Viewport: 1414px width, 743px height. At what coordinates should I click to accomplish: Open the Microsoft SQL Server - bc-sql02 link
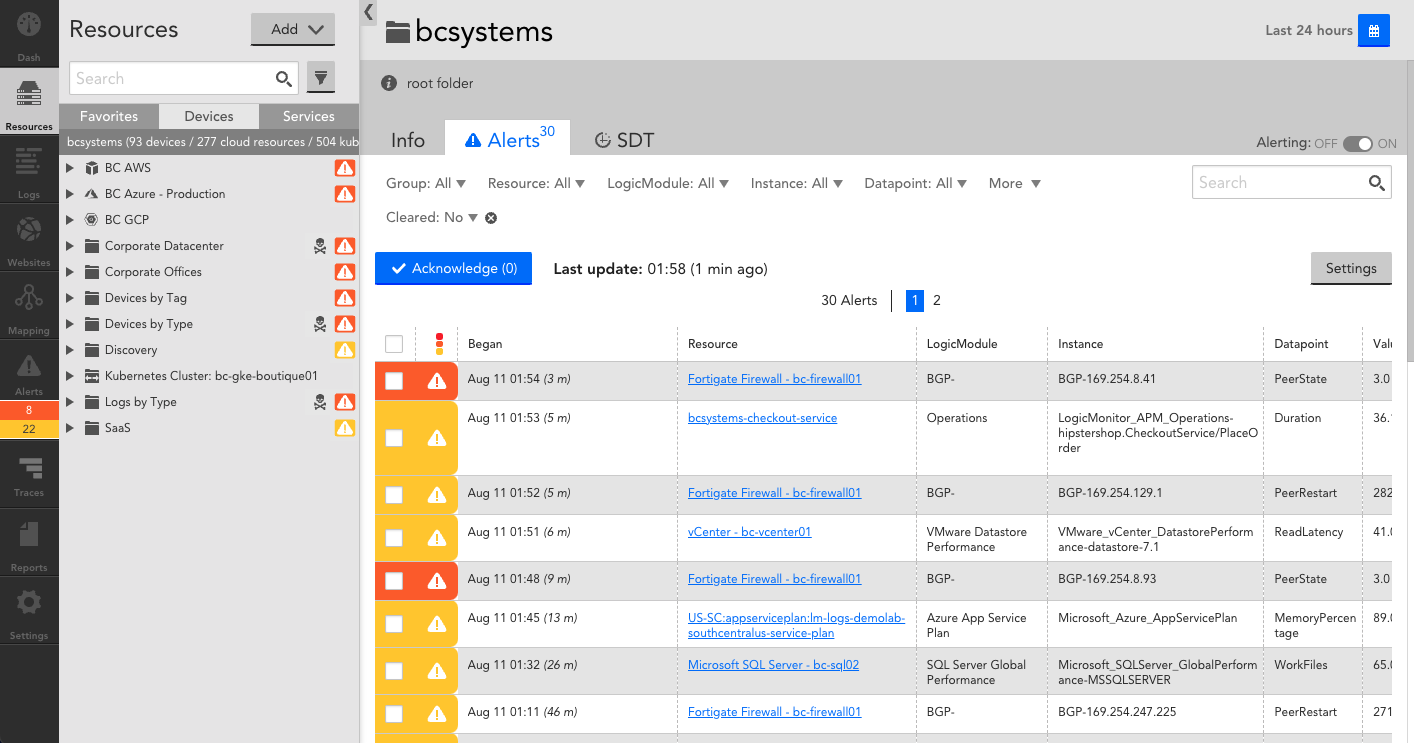pyautogui.click(x=774, y=665)
